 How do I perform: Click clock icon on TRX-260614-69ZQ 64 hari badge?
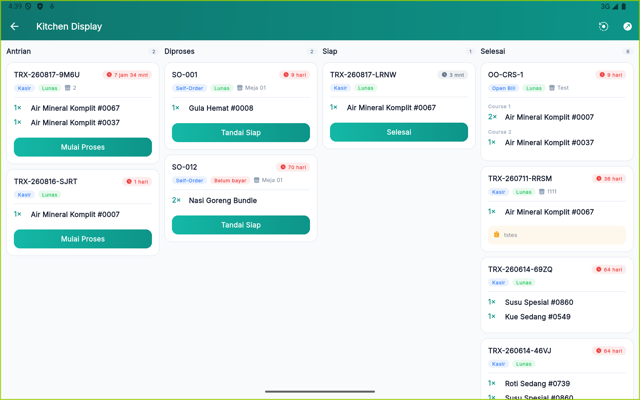[599, 269]
